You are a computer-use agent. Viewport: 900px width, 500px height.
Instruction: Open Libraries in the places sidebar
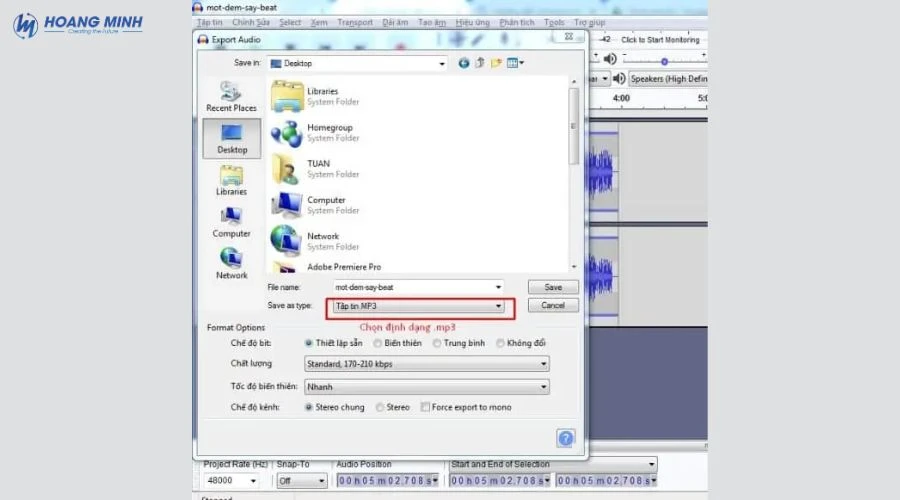click(x=231, y=180)
